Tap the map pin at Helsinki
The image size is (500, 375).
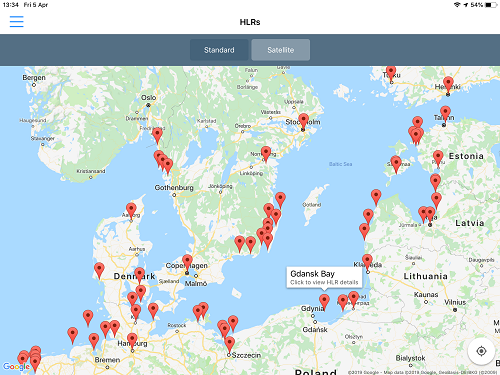(x=448, y=85)
